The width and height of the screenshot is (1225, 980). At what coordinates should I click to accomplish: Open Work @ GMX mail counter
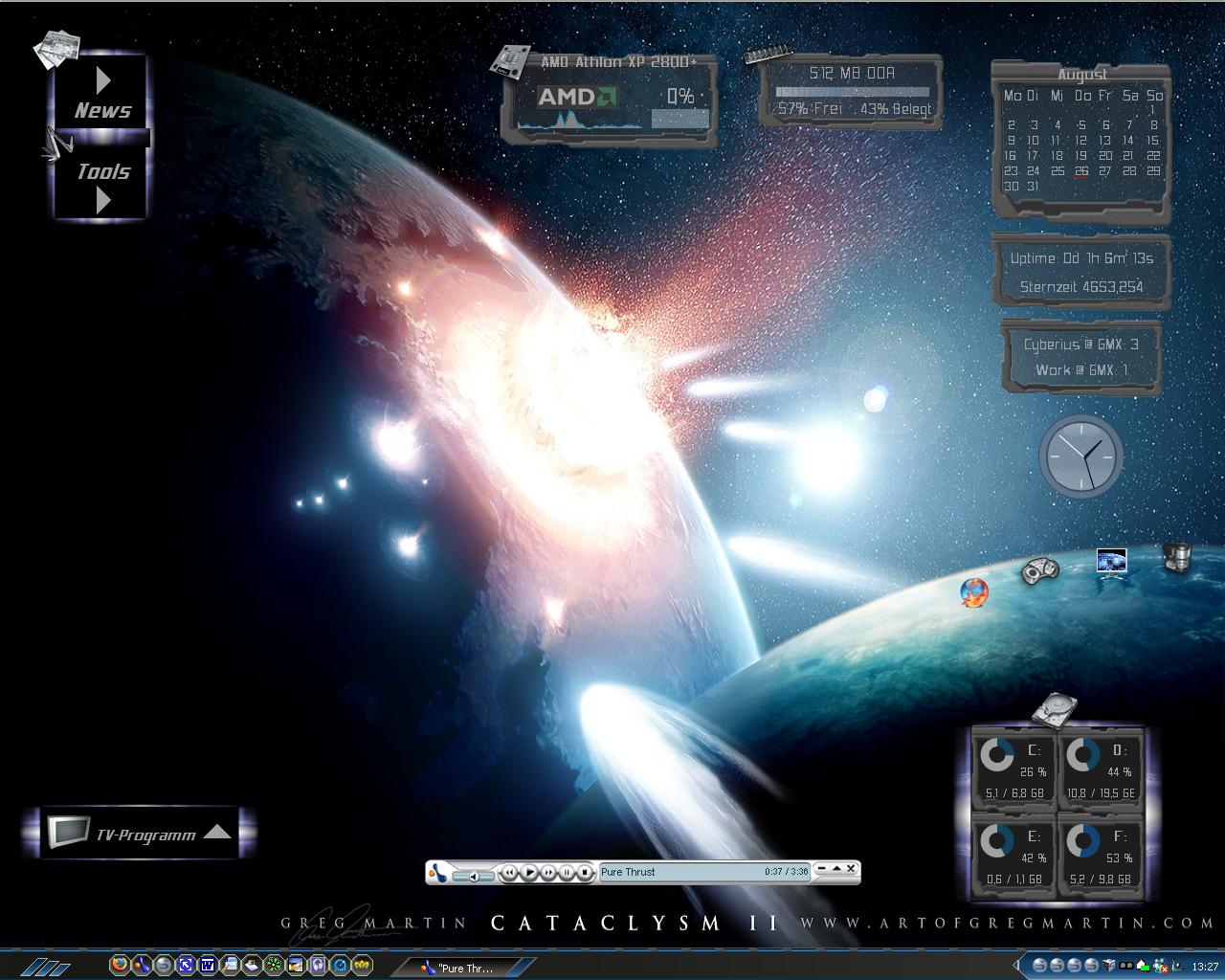click(1081, 369)
